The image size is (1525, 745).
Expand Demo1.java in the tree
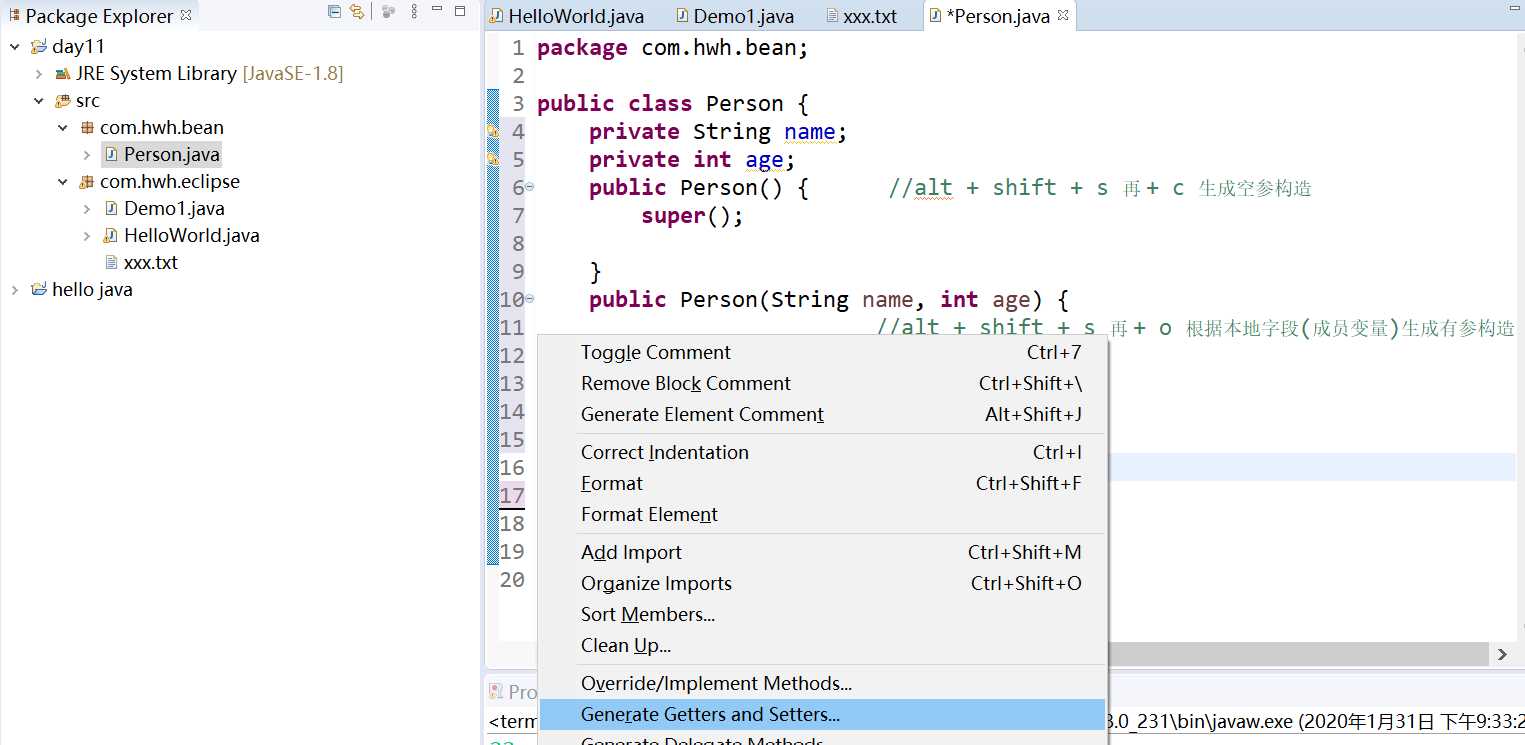tap(86, 209)
